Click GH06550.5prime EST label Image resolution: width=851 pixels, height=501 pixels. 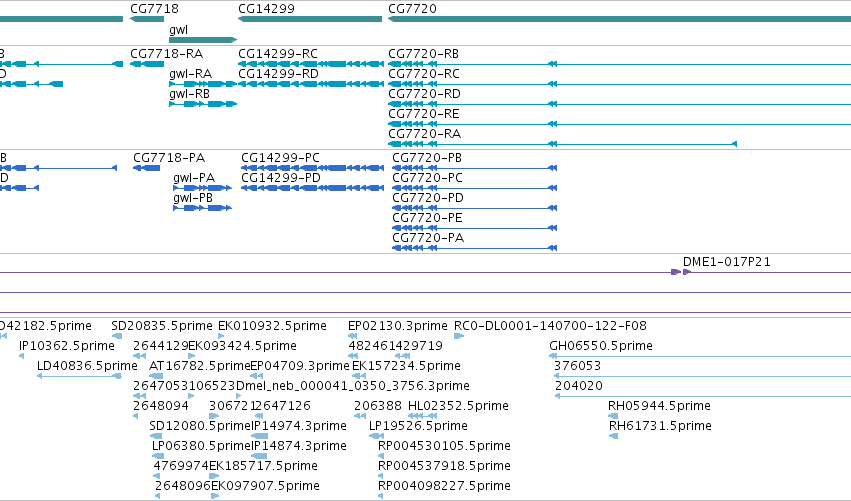[601, 346]
